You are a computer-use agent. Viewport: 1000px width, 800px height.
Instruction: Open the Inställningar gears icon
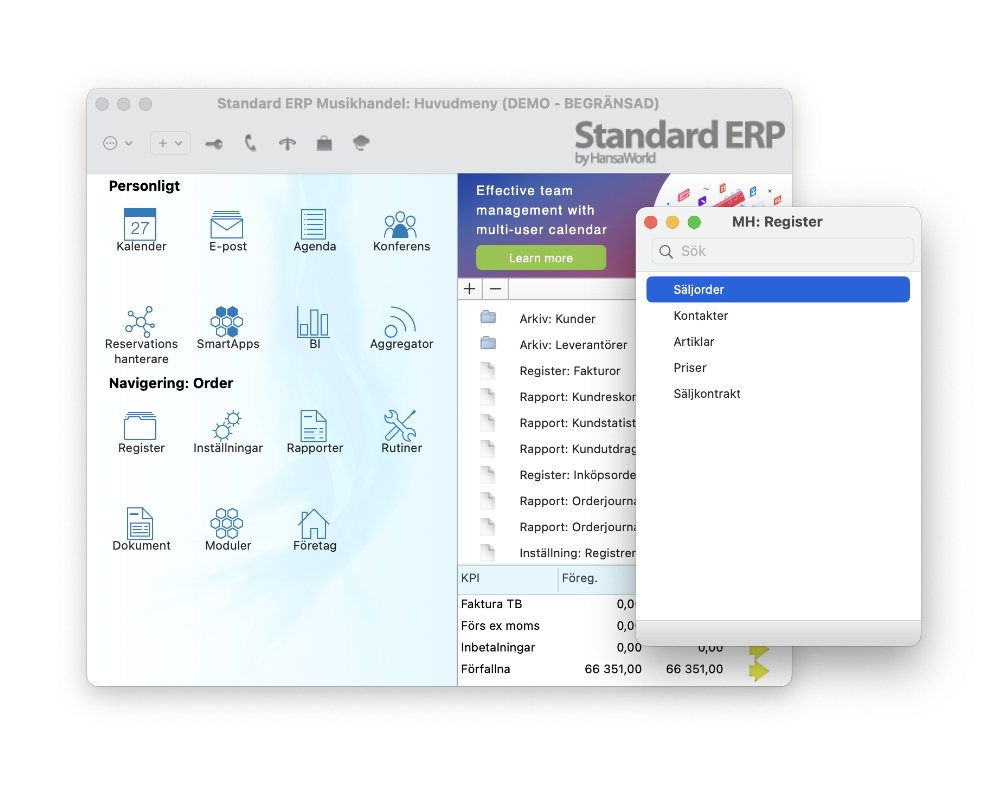point(227,426)
